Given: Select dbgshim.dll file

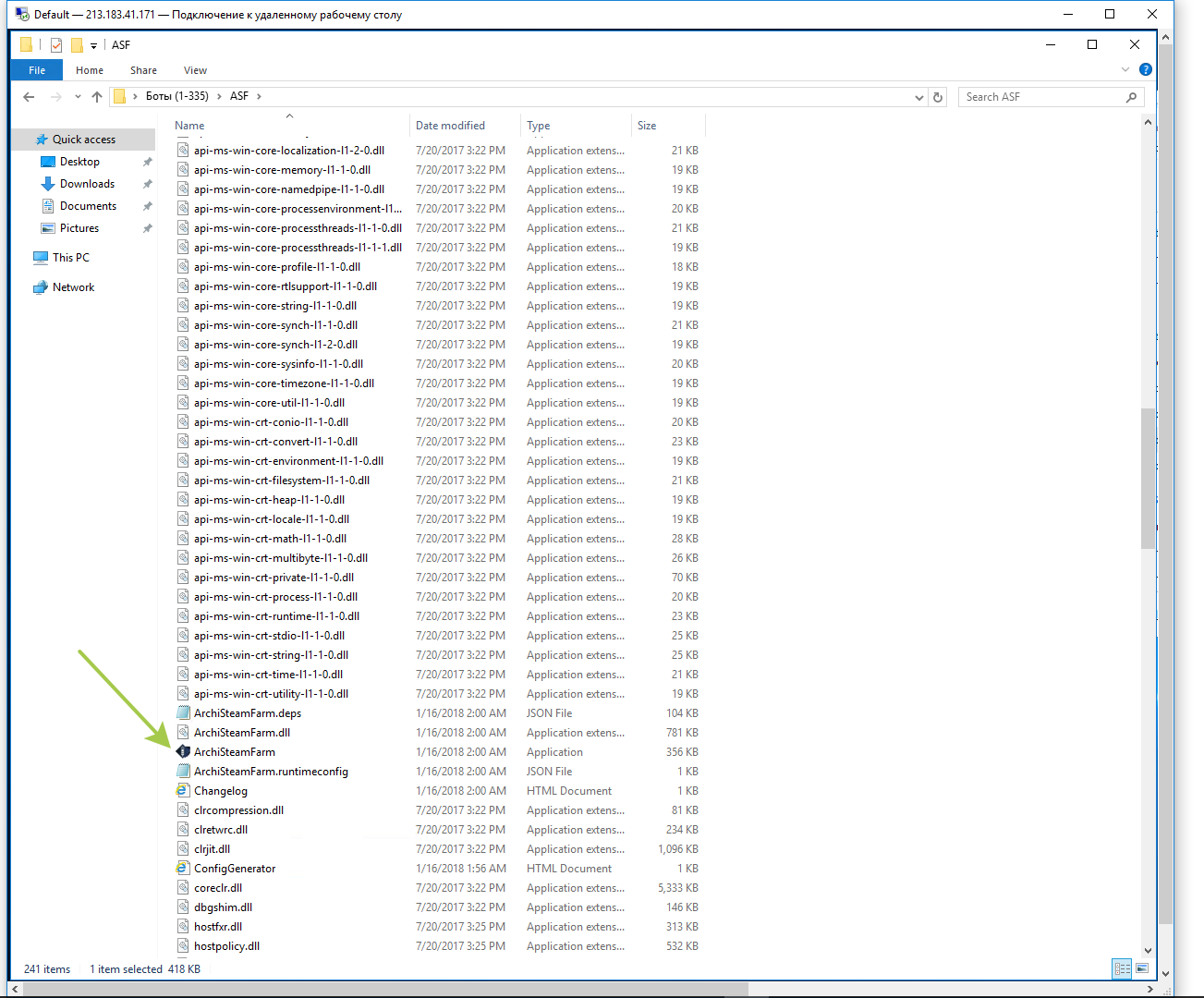Looking at the screenshot, I should pyautogui.click(x=223, y=907).
